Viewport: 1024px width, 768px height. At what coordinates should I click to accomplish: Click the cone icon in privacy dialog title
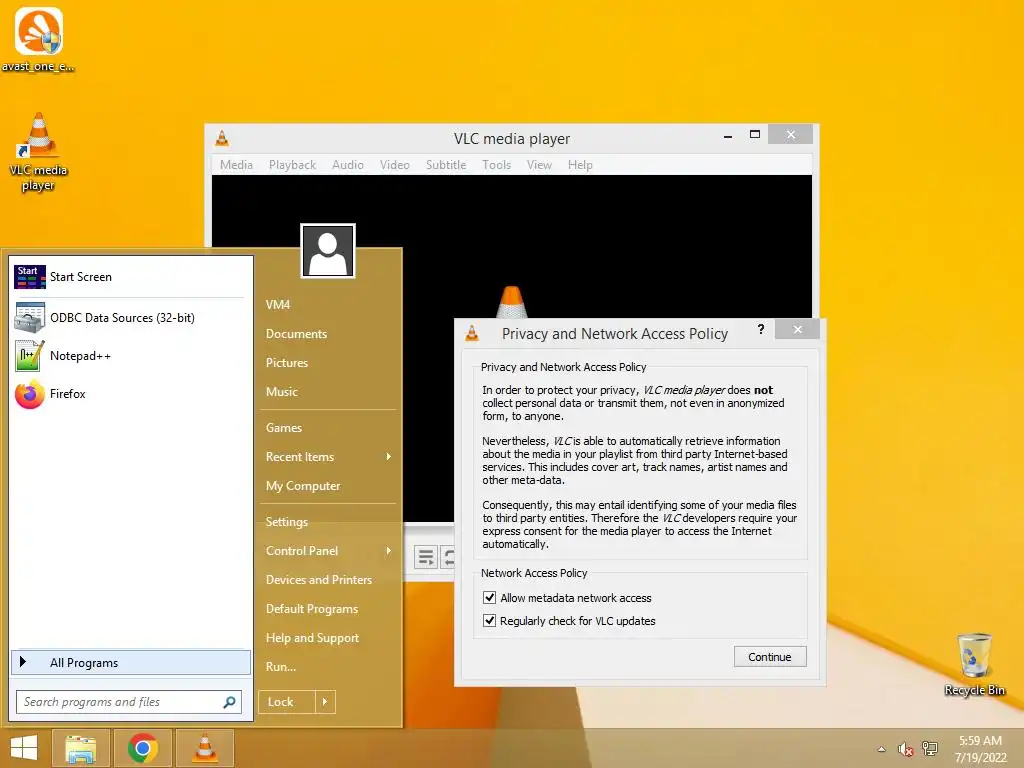click(472, 334)
